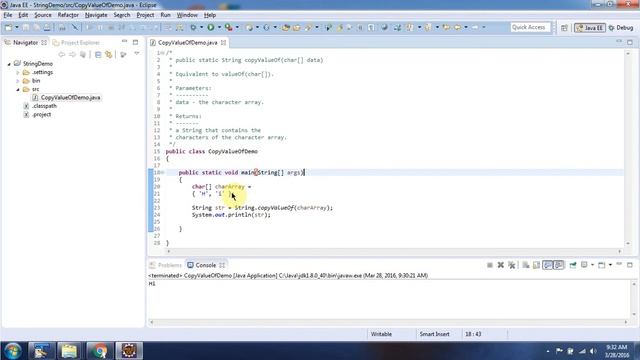Open the New file dropdown arrow
The width and height of the screenshot is (640, 360).
point(17,27)
